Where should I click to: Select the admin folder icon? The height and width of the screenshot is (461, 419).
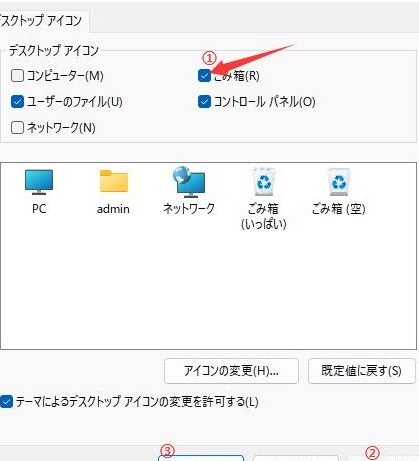[x=114, y=181]
